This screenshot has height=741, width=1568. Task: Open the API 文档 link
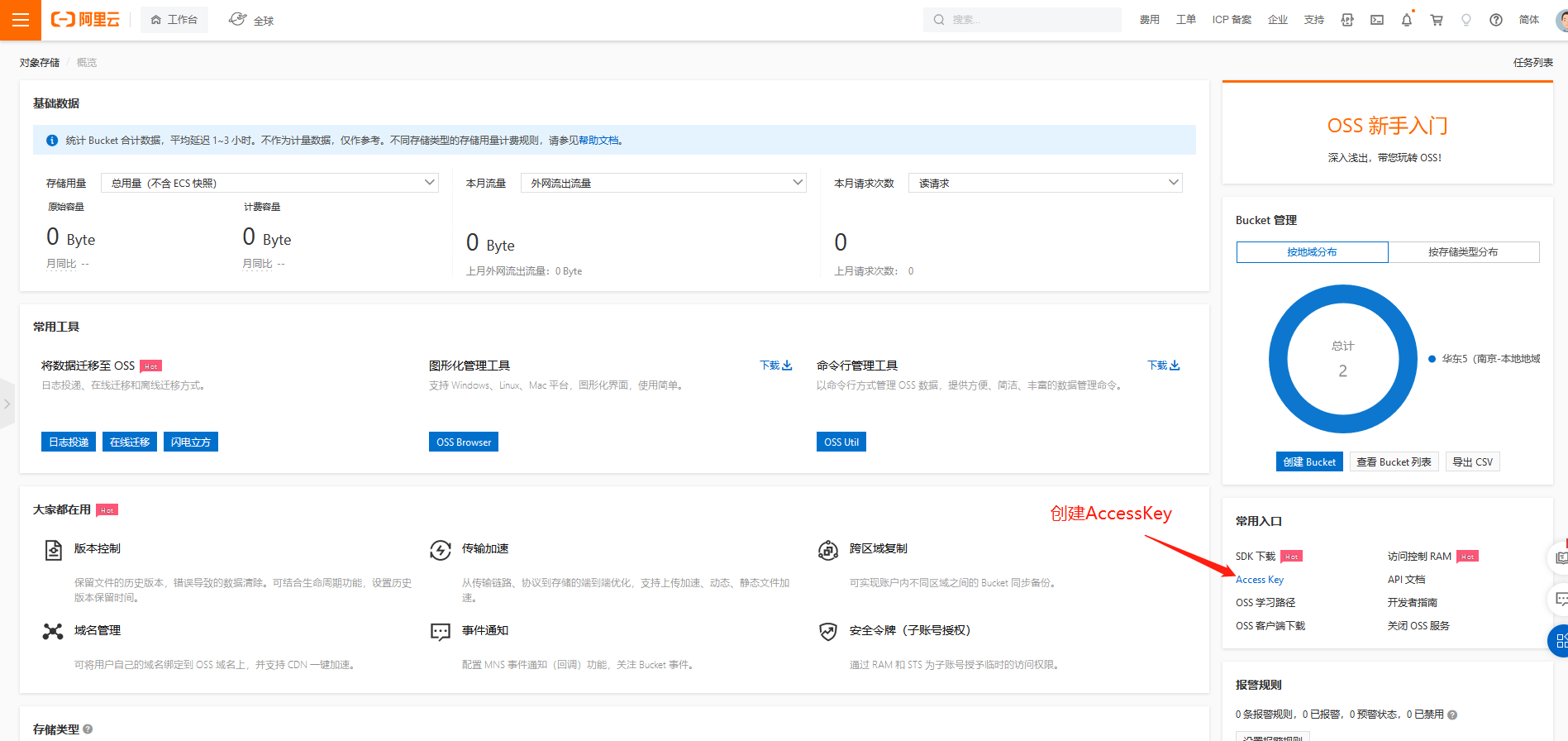coord(1407,580)
